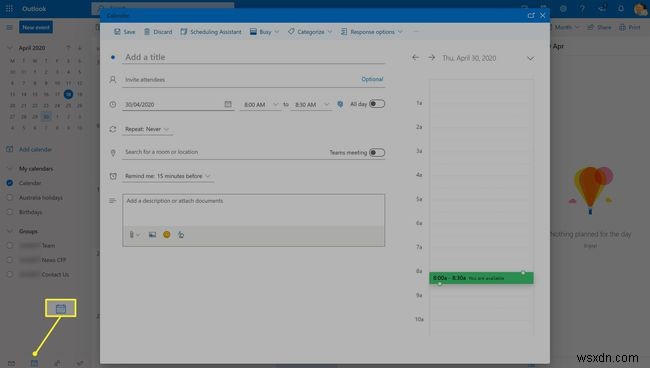Open To Do from bottom navigation

click(80, 363)
